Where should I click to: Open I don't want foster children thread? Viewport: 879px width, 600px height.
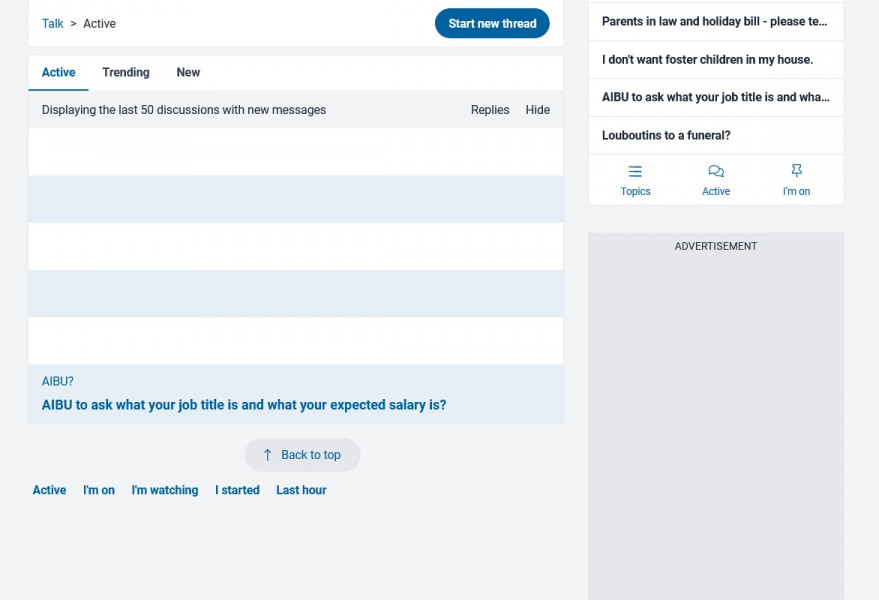click(707, 60)
